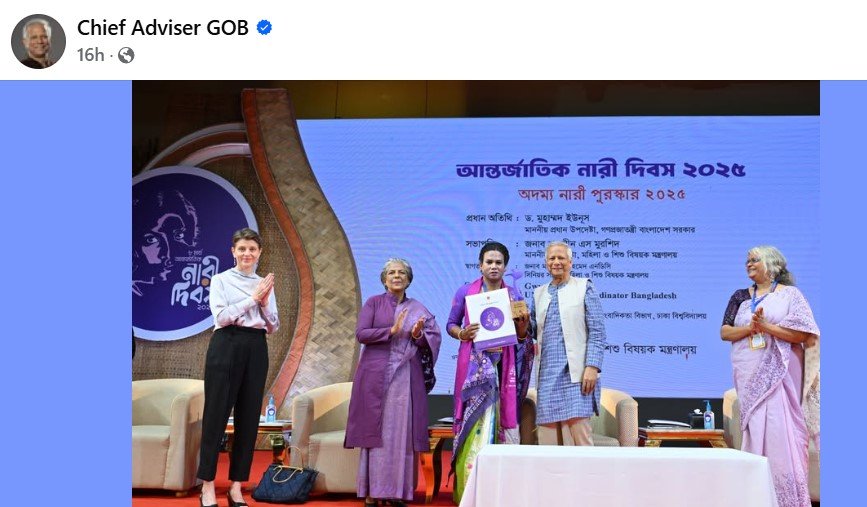
Task: Click the blue margin left of the photo
Action: (66, 294)
